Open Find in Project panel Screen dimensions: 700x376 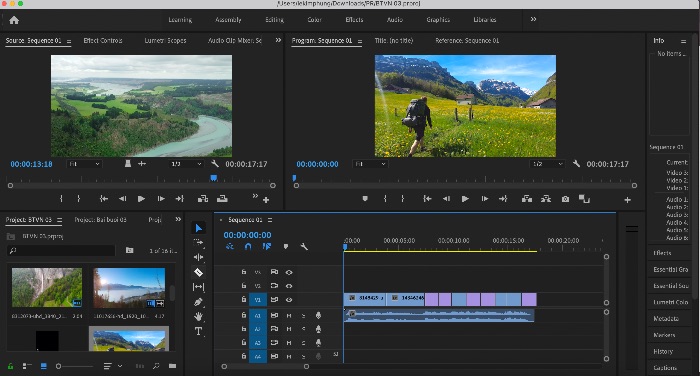point(156,366)
